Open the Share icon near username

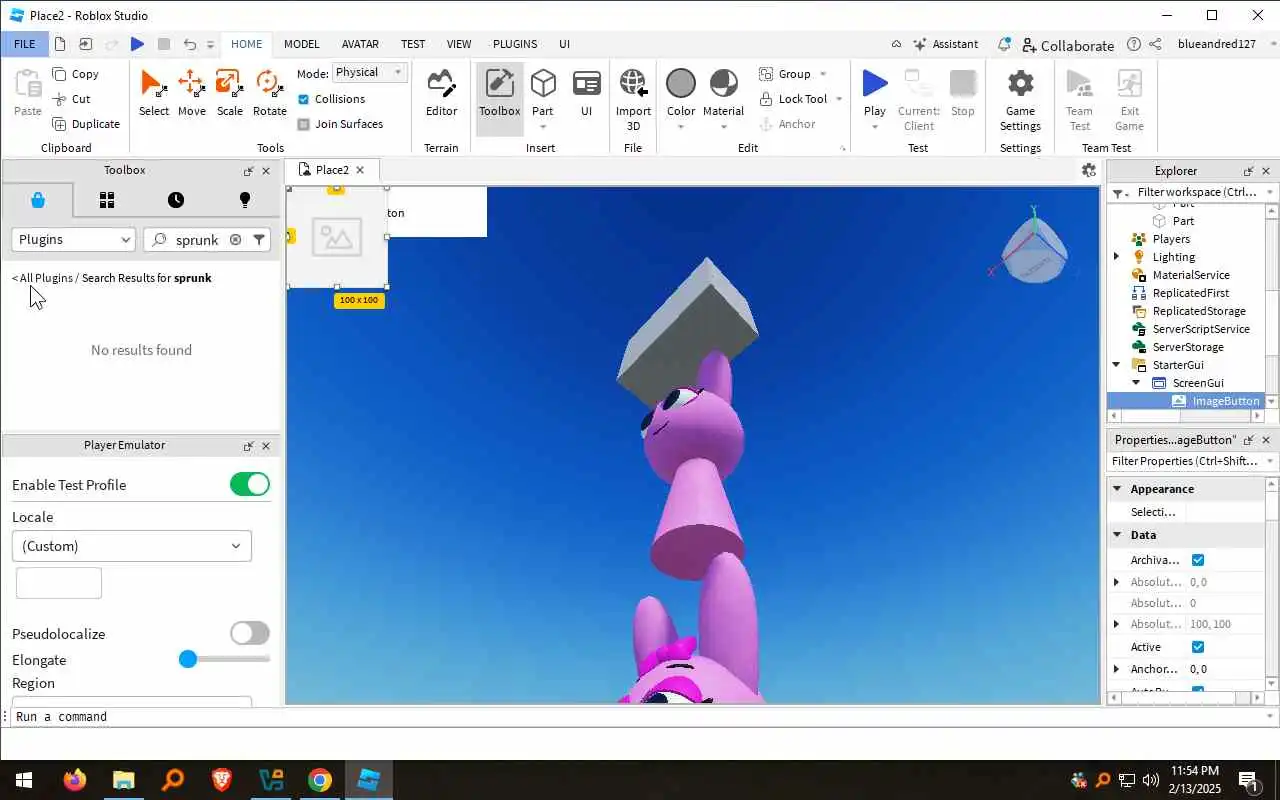(1155, 44)
